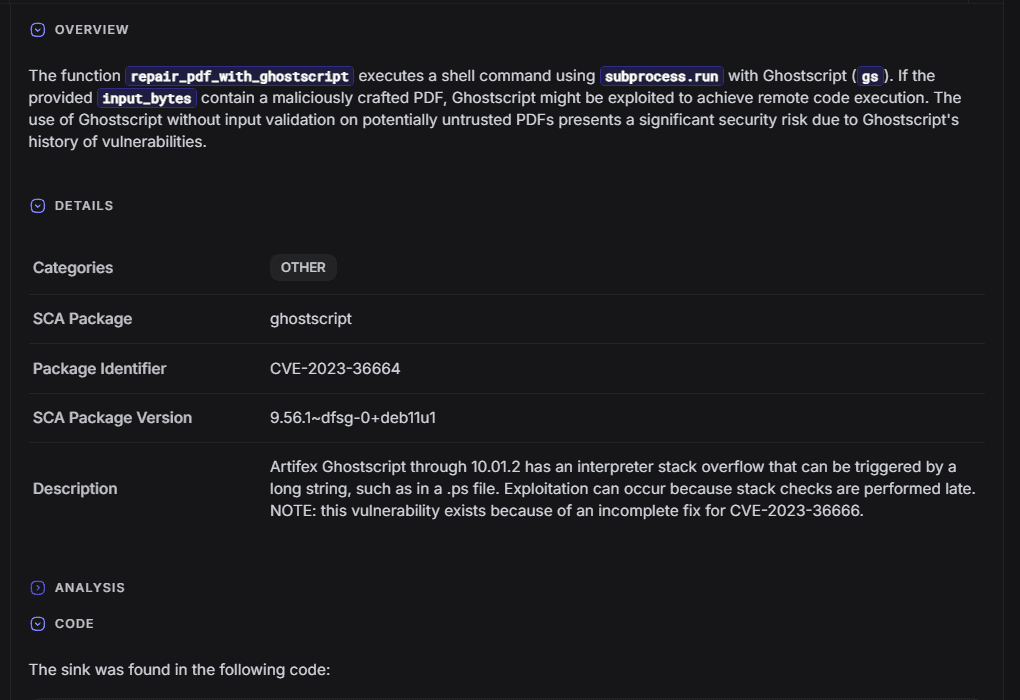Viewport: 1020px width, 700px height.
Task: Click the ghostscript package name value
Action: 311,319
